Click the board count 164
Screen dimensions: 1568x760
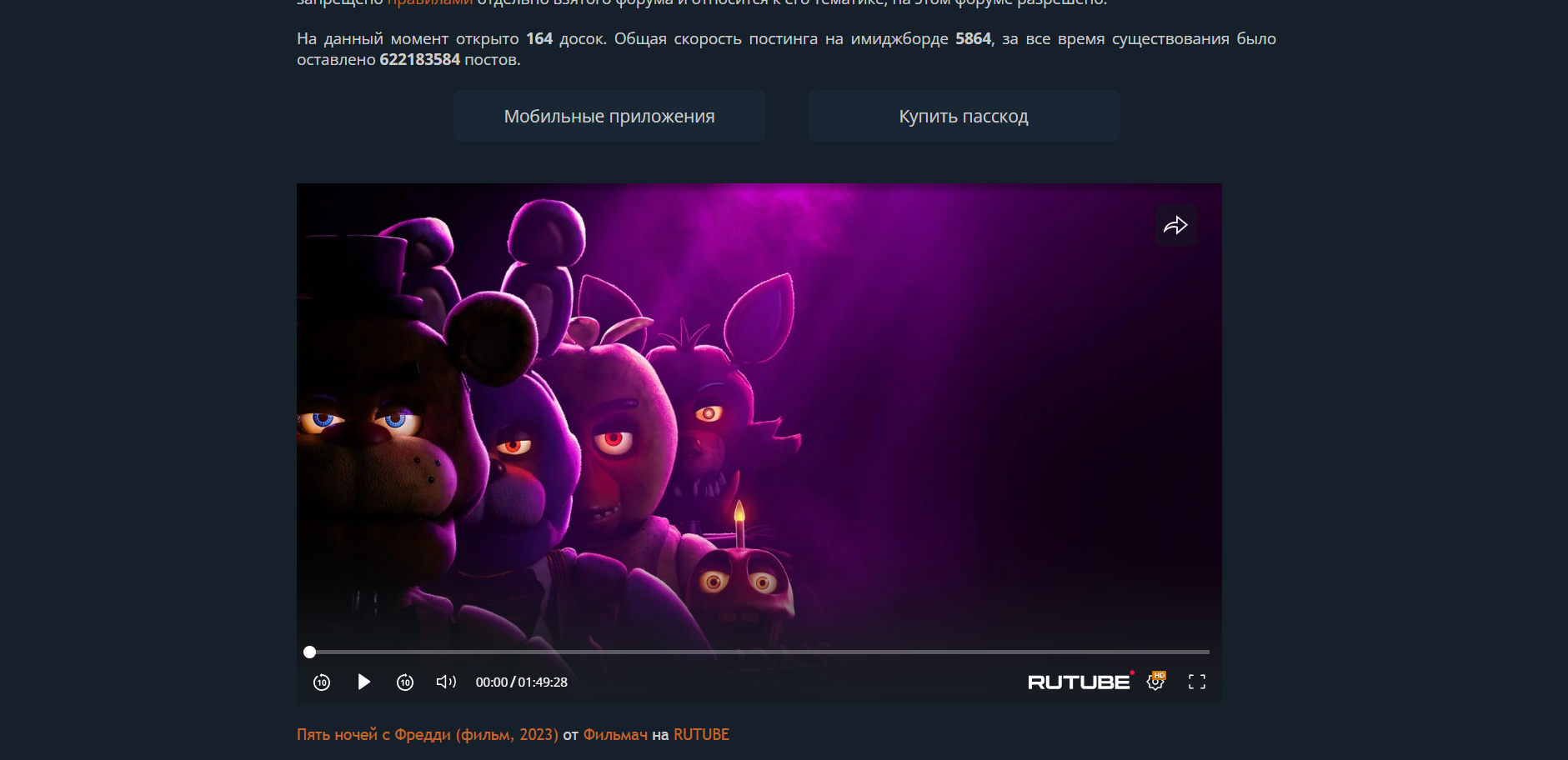coord(539,38)
